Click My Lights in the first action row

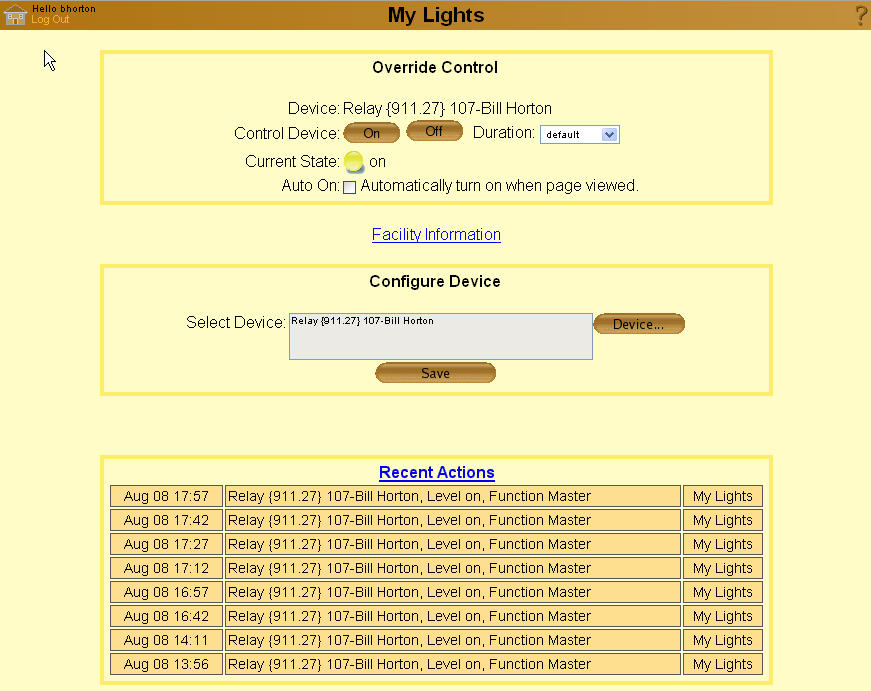point(722,496)
